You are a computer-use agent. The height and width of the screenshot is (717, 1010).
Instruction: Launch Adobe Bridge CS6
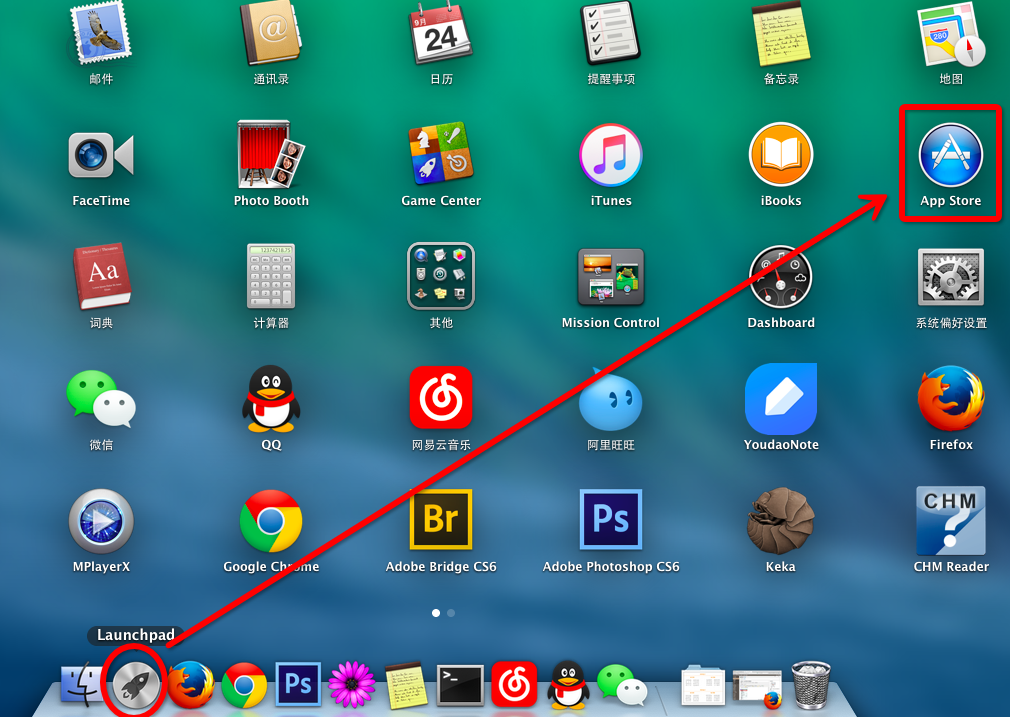click(441, 519)
